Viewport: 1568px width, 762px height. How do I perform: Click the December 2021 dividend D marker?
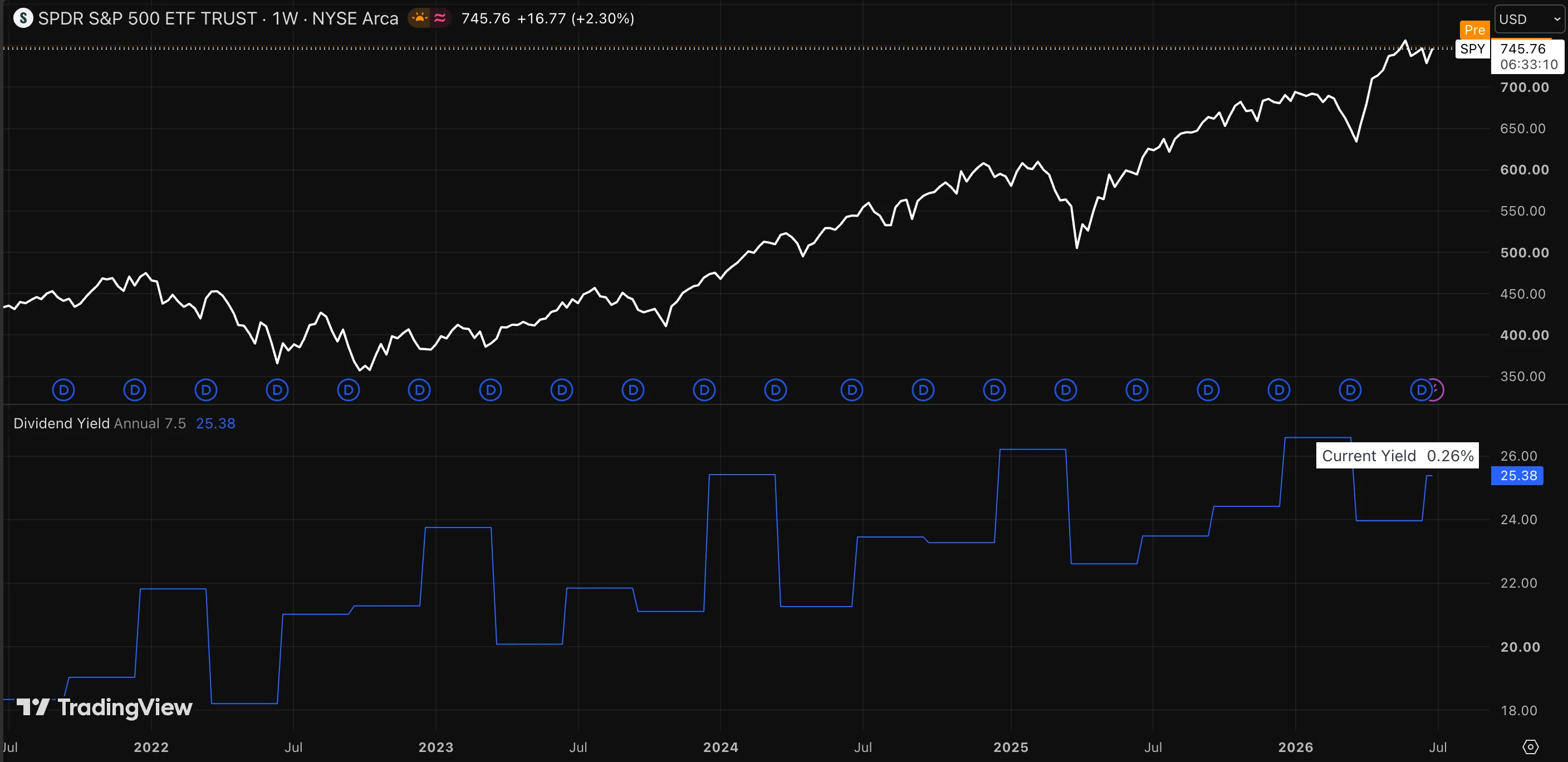135,390
